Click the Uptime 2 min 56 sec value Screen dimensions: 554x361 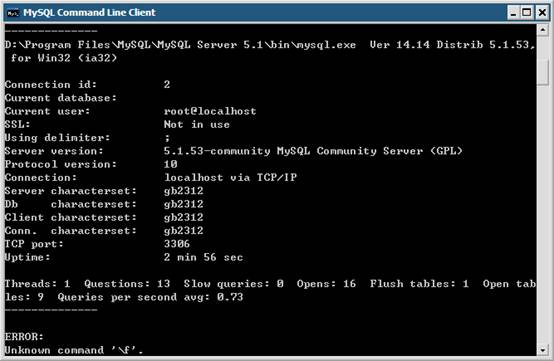(x=203, y=258)
